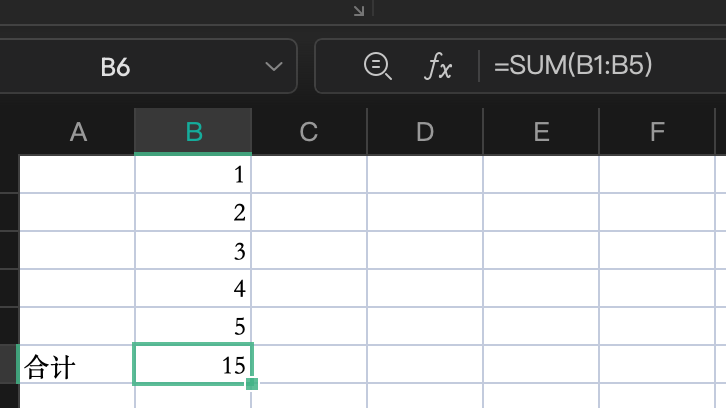Viewport: 726px width, 408px height.
Task: Click the formula bar showing =SUM(B1:B5)
Action: click(x=600, y=67)
